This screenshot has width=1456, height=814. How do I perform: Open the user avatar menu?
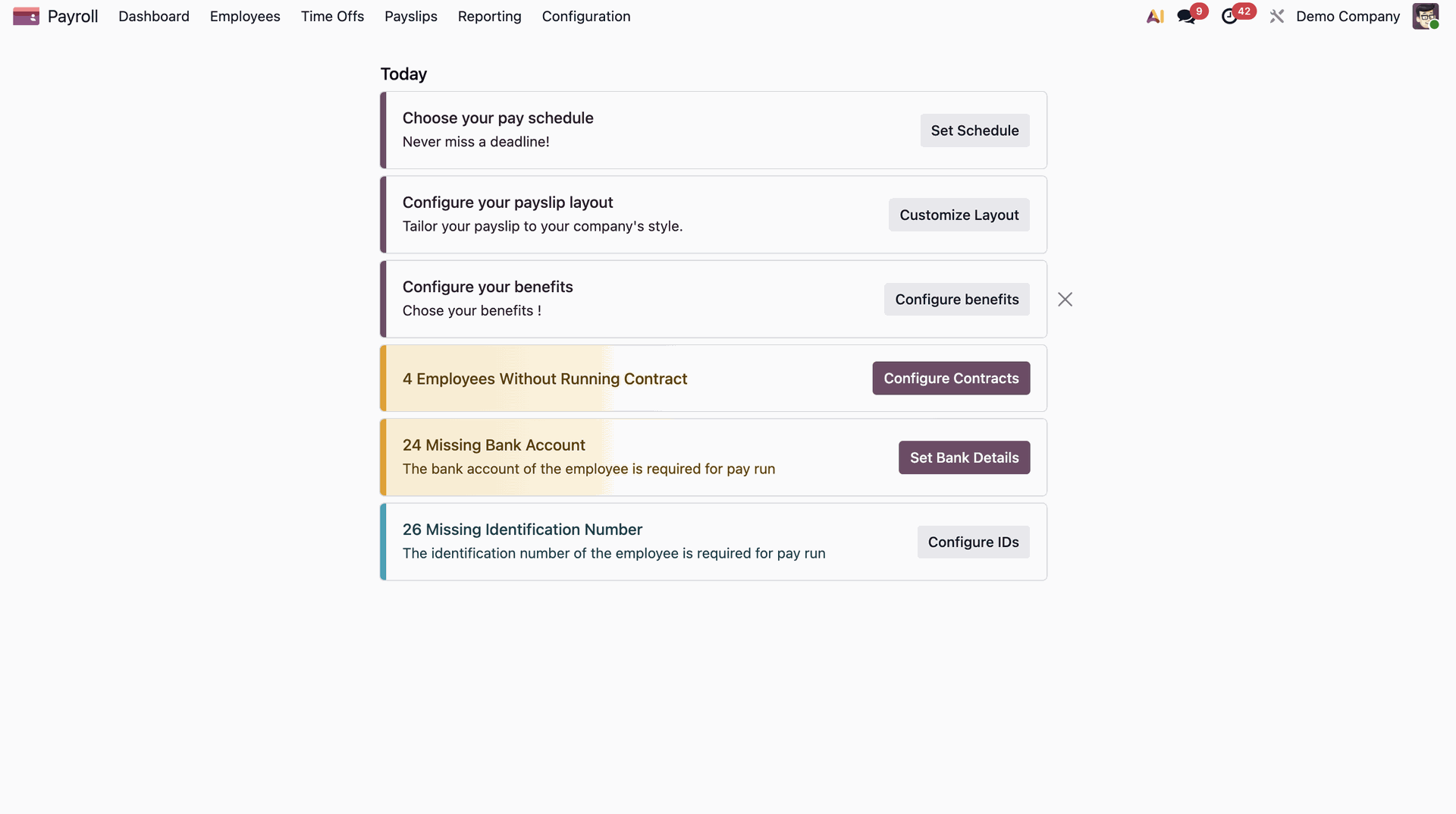point(1426,16)
